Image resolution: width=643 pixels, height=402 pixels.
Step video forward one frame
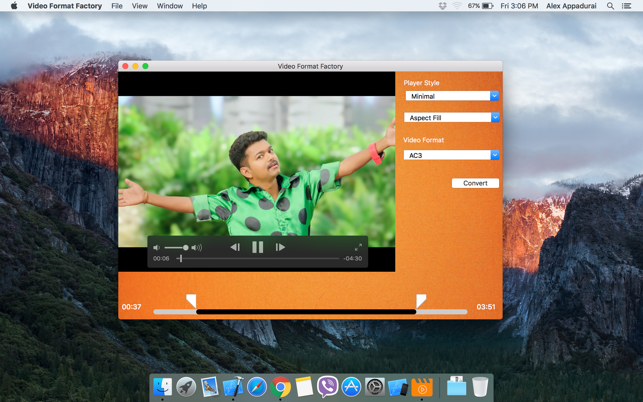280,247
